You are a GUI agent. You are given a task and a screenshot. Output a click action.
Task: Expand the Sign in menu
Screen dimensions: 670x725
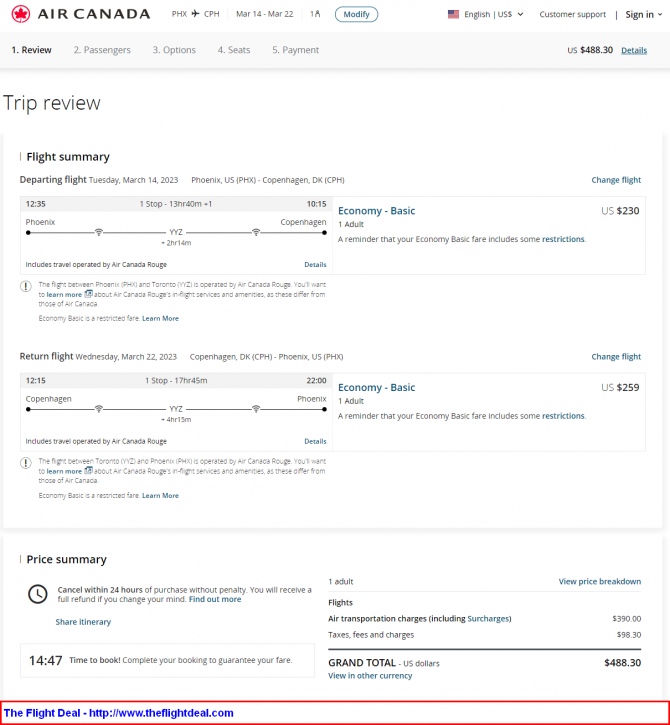tap(644, 14)
